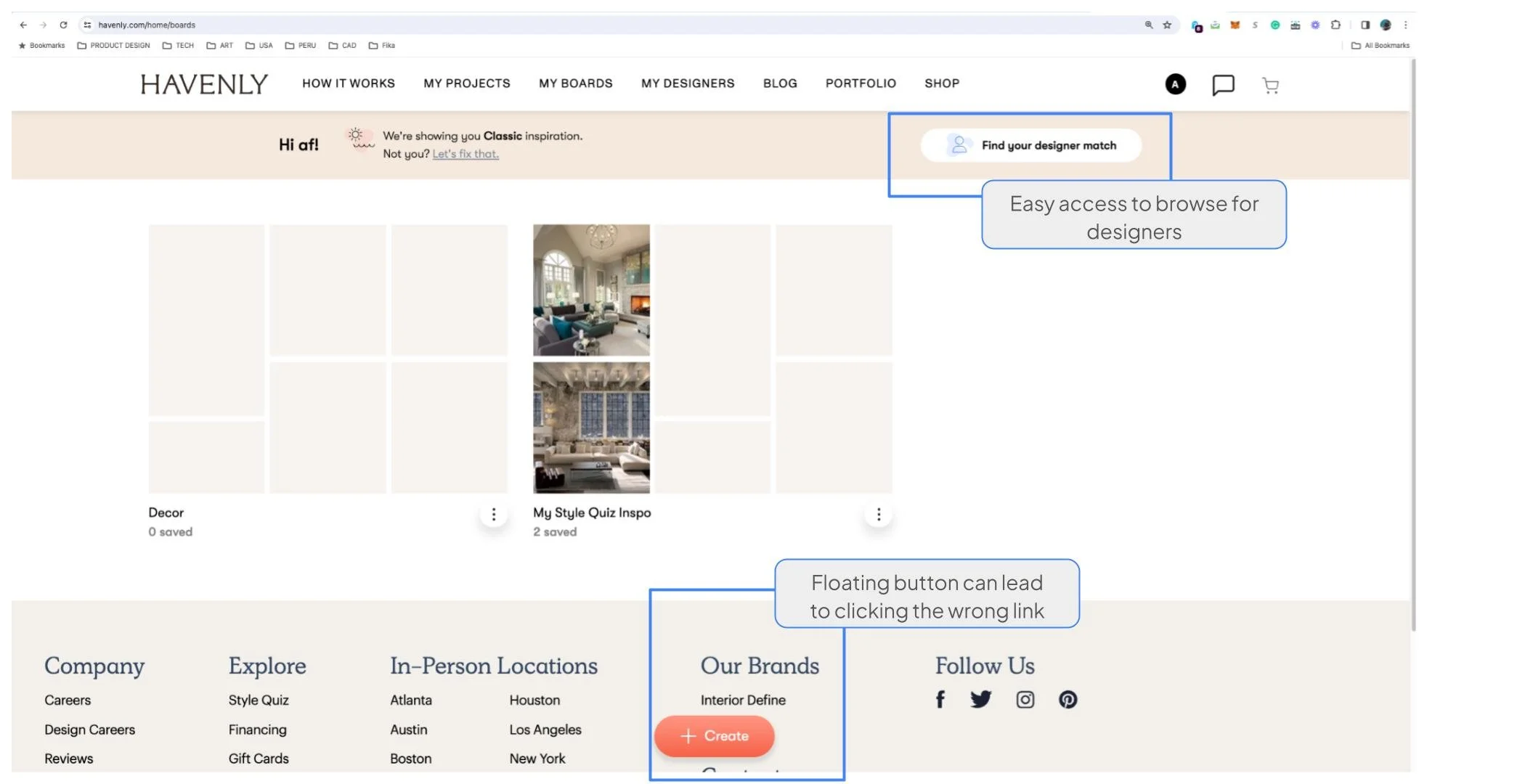Bookmark page with star icon
1525x784 pixels.
click(1167, 25)
